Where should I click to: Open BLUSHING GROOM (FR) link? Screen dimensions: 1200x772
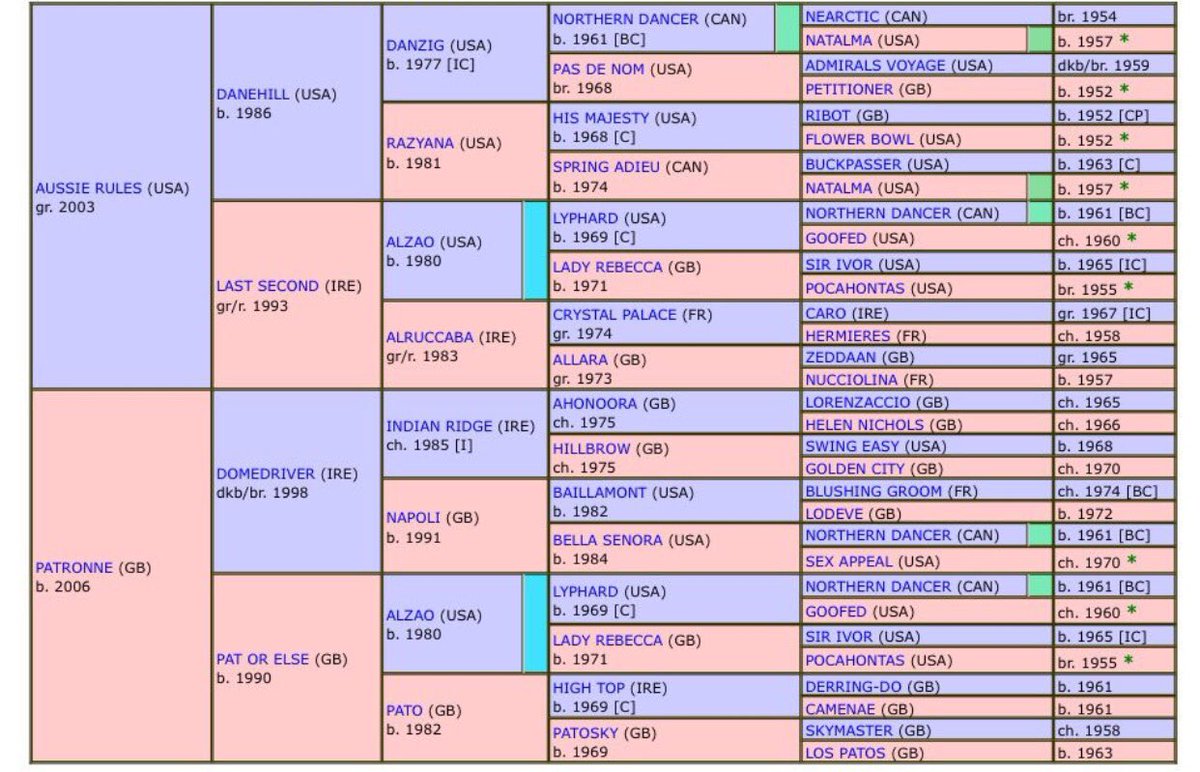[891, 491]
